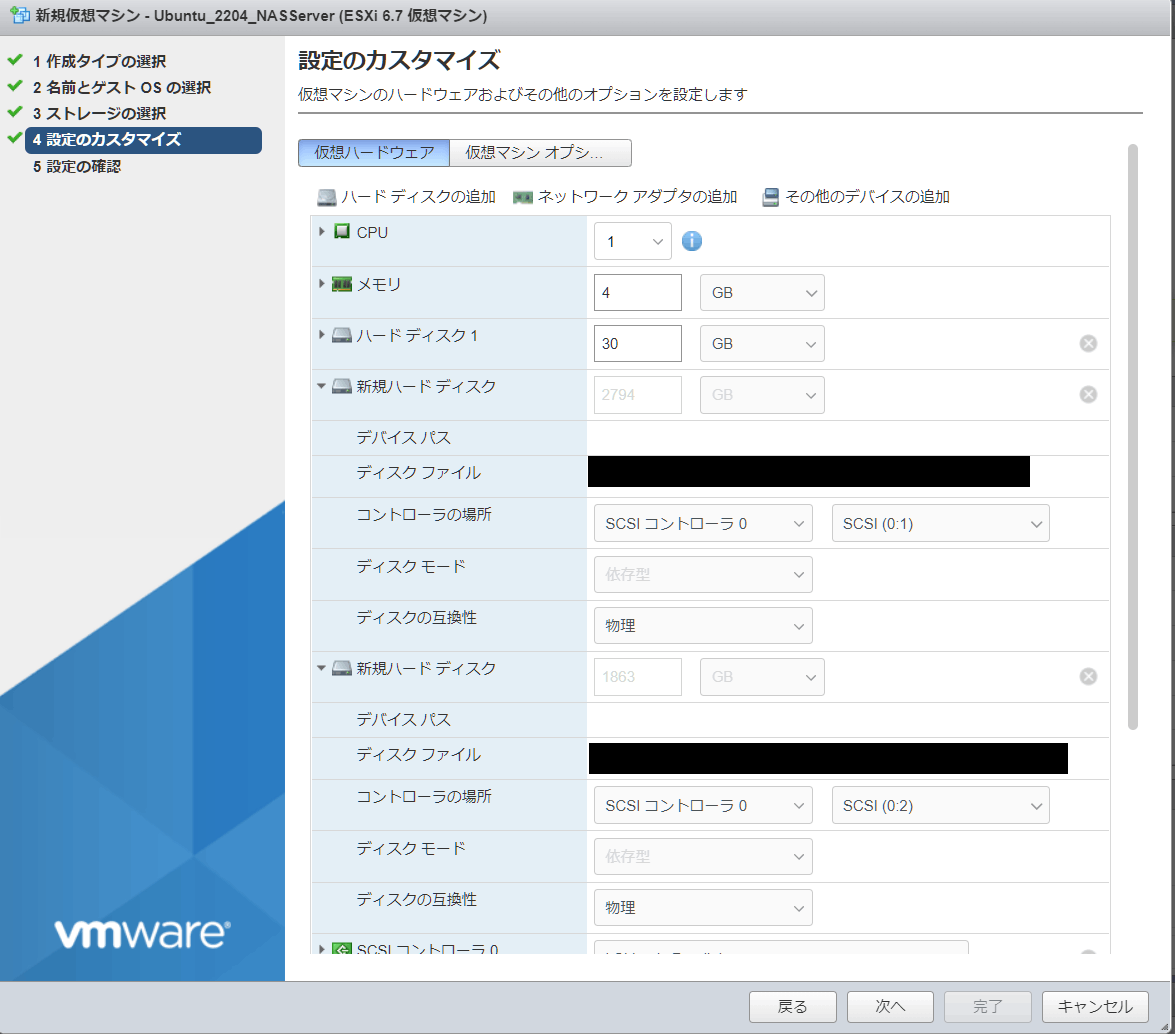Image resolution: width=1175 pixels, height=1034 pixels.
Task: Click the new virtual machine title icon
Action: pos(19,15)
